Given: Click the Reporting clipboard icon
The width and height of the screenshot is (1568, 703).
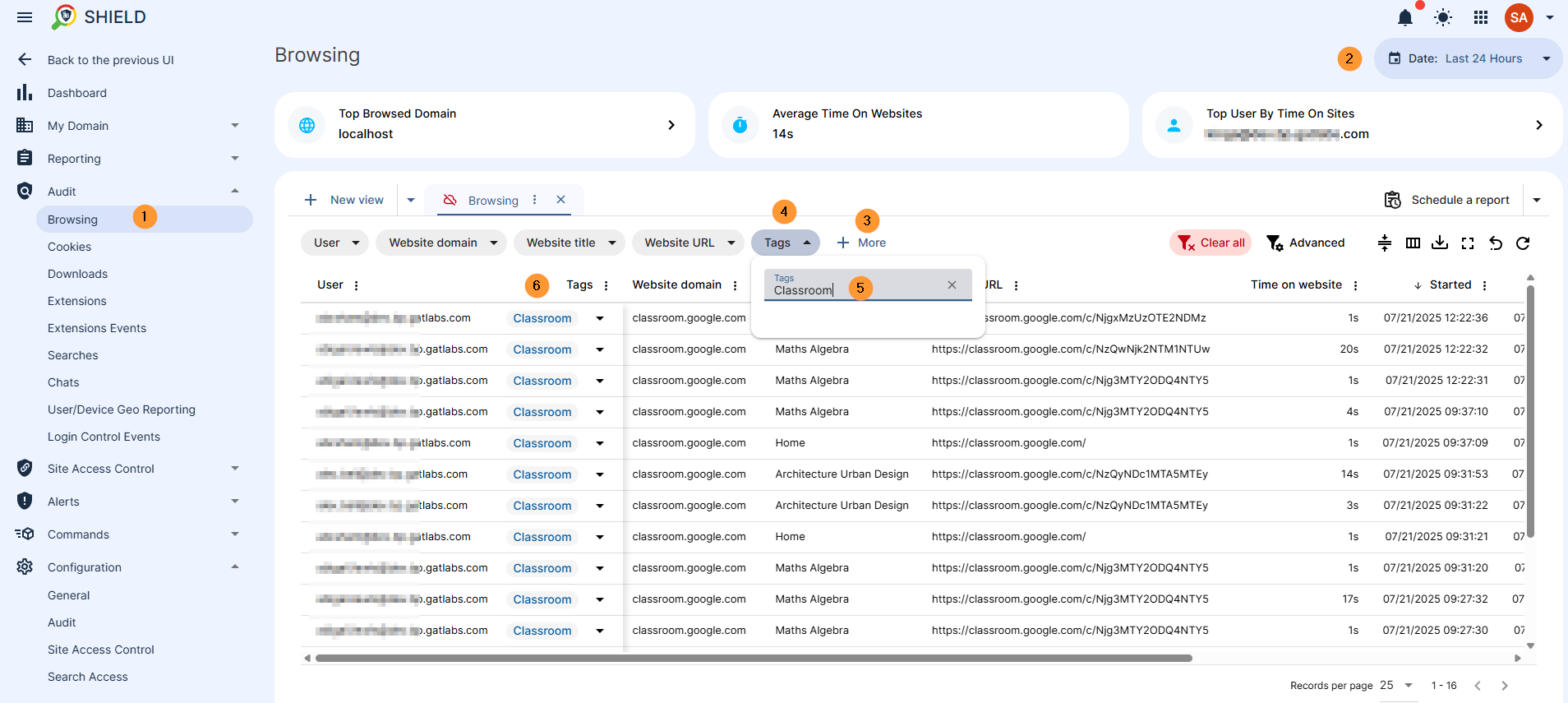Looking at the screenshot, I should tap(25, 158).
